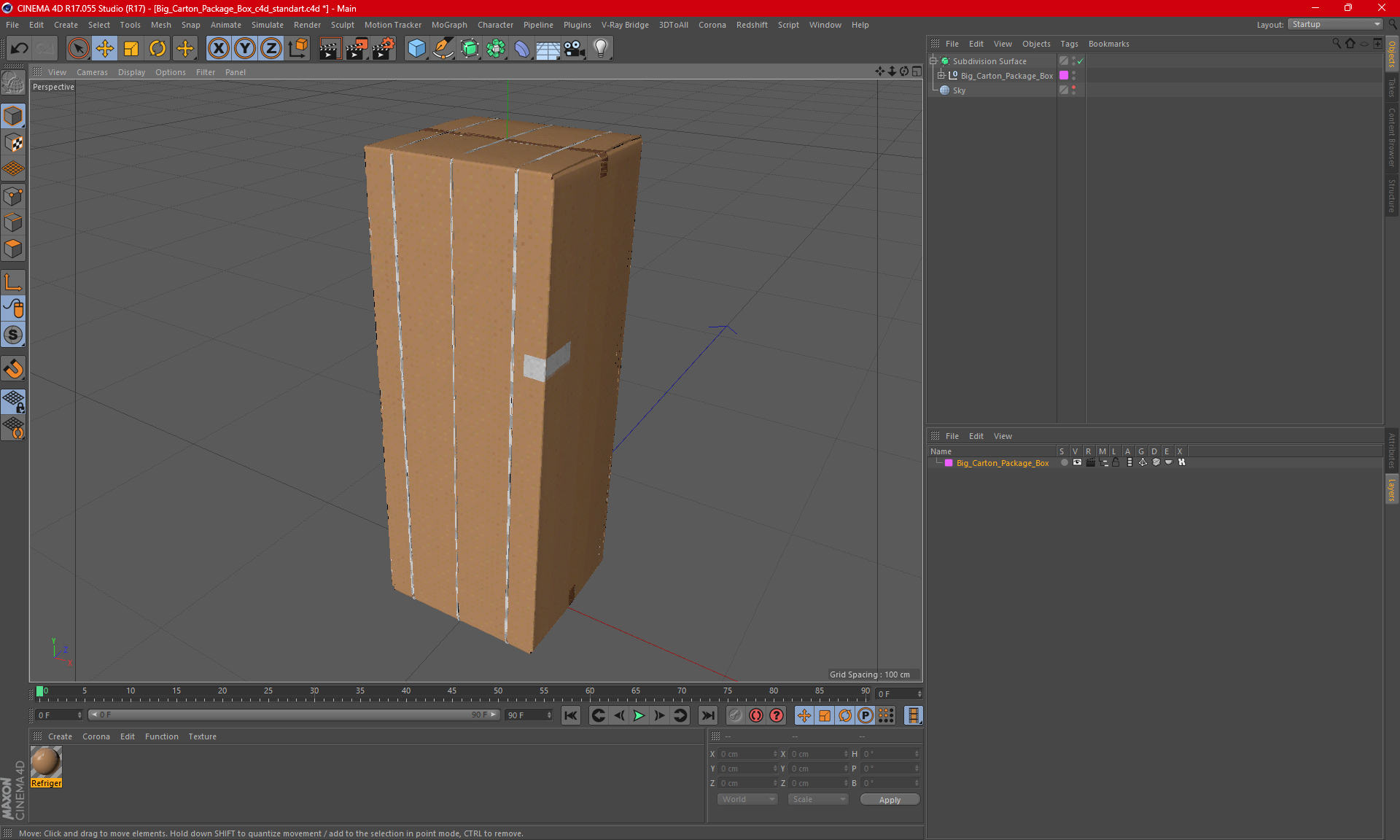Open the Sculpt menu
This screenshot has width=1400, height=840.
pos(342,25)
